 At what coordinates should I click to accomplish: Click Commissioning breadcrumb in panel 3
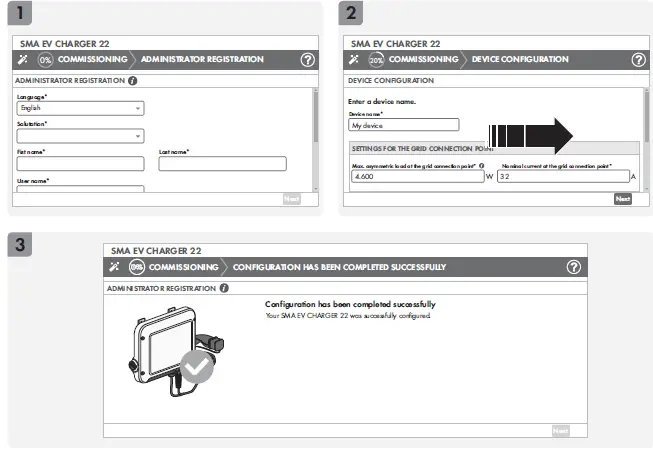[184, 267]
